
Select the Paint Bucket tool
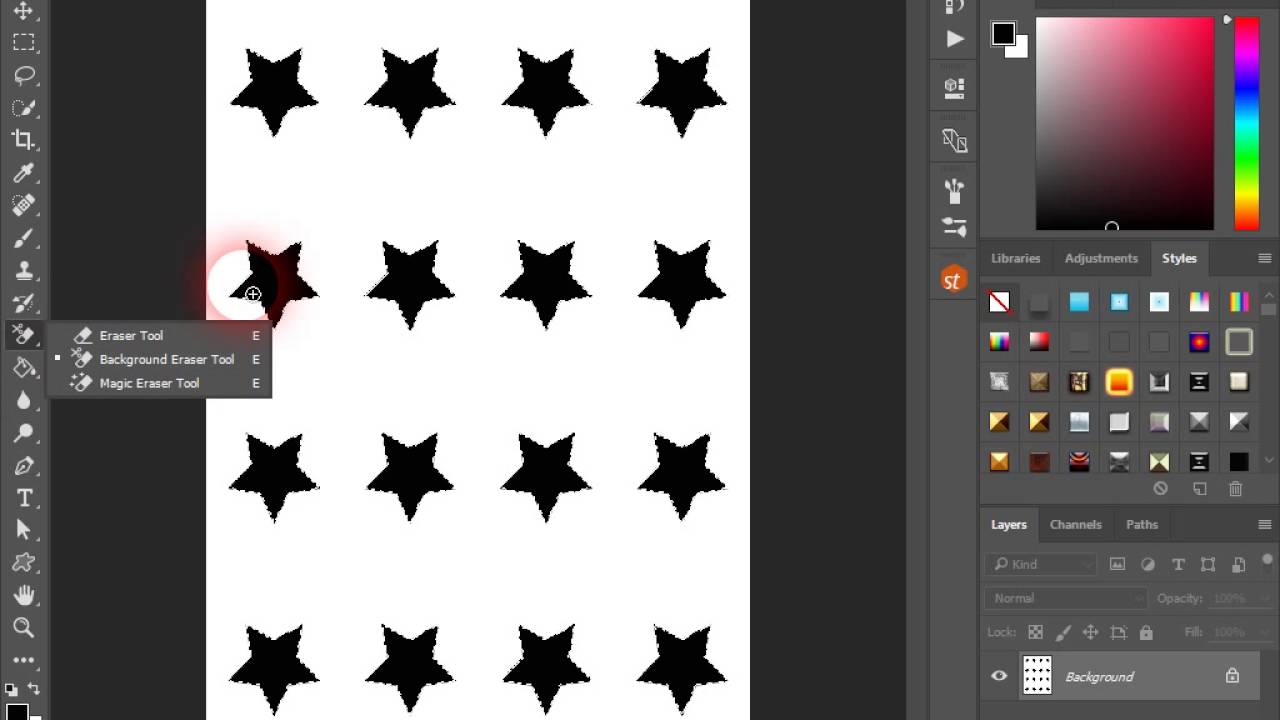pos(23,368)
